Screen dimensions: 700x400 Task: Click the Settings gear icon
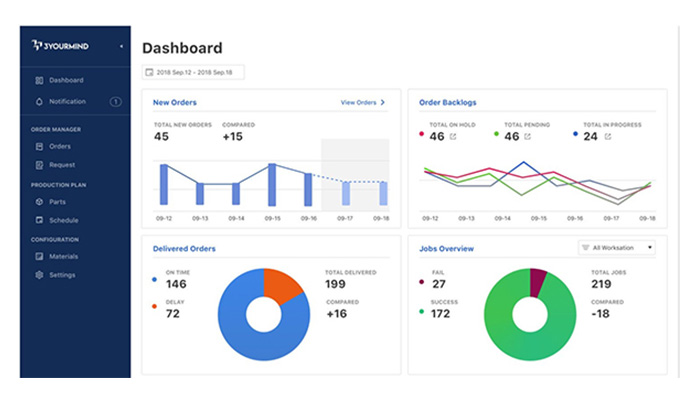[x=39, y=275]
